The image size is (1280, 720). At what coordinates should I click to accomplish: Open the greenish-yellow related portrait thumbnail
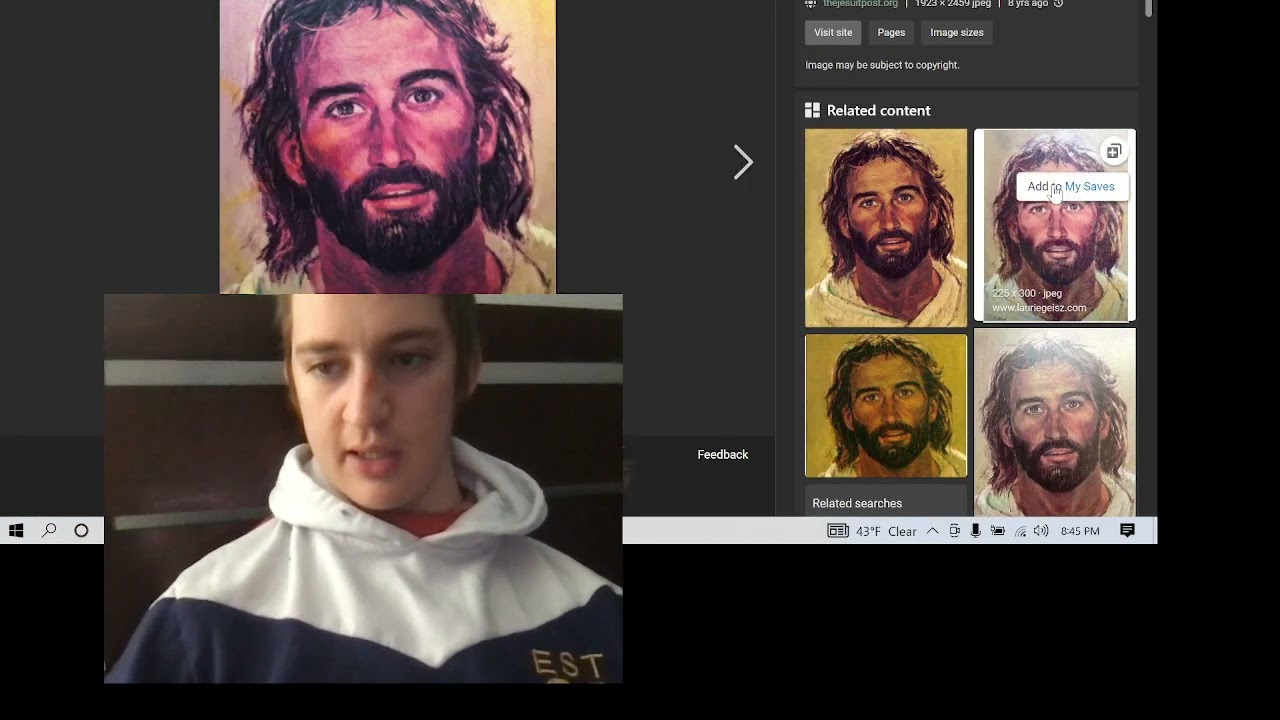886,406
